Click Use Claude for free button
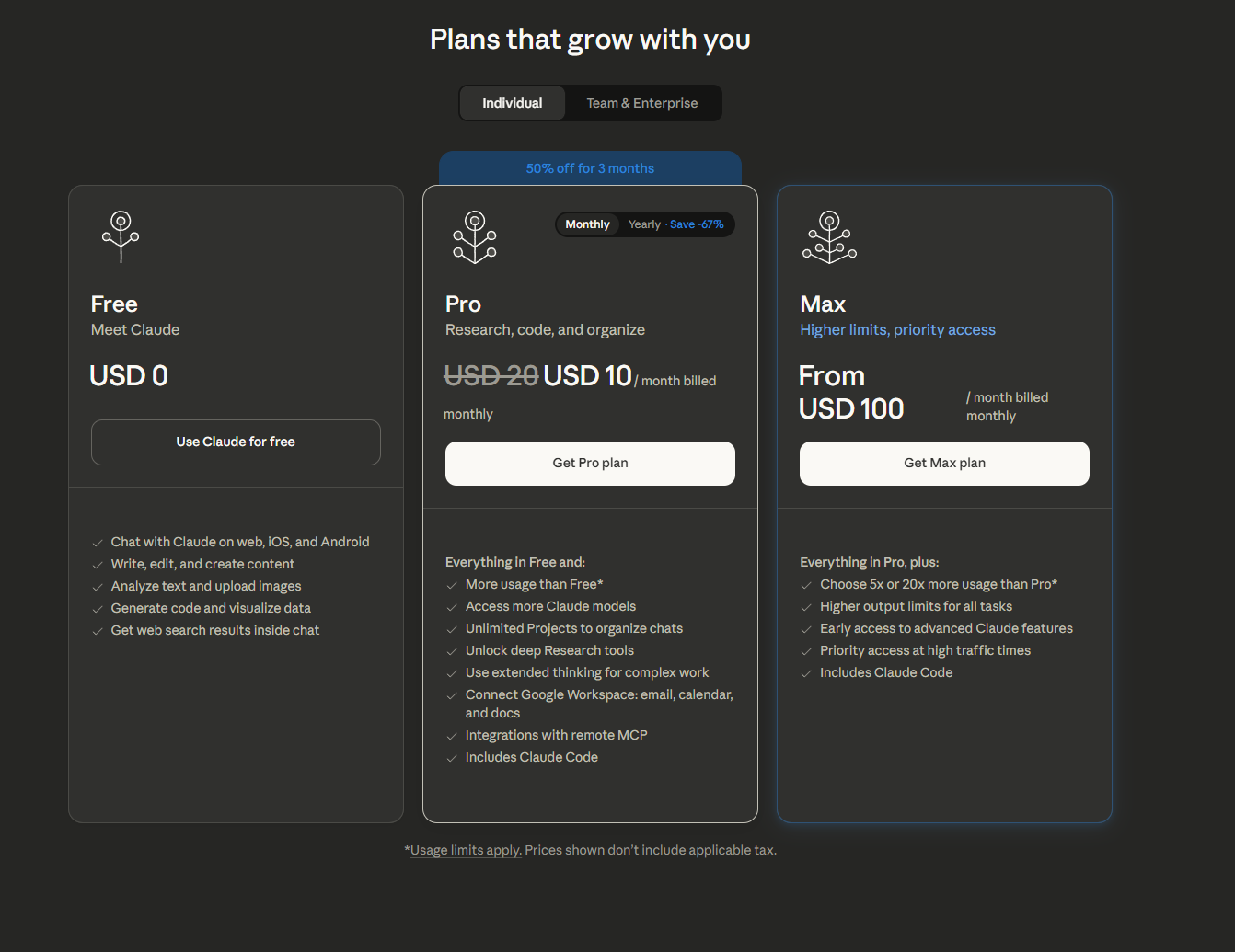 (x=236, y=442)
